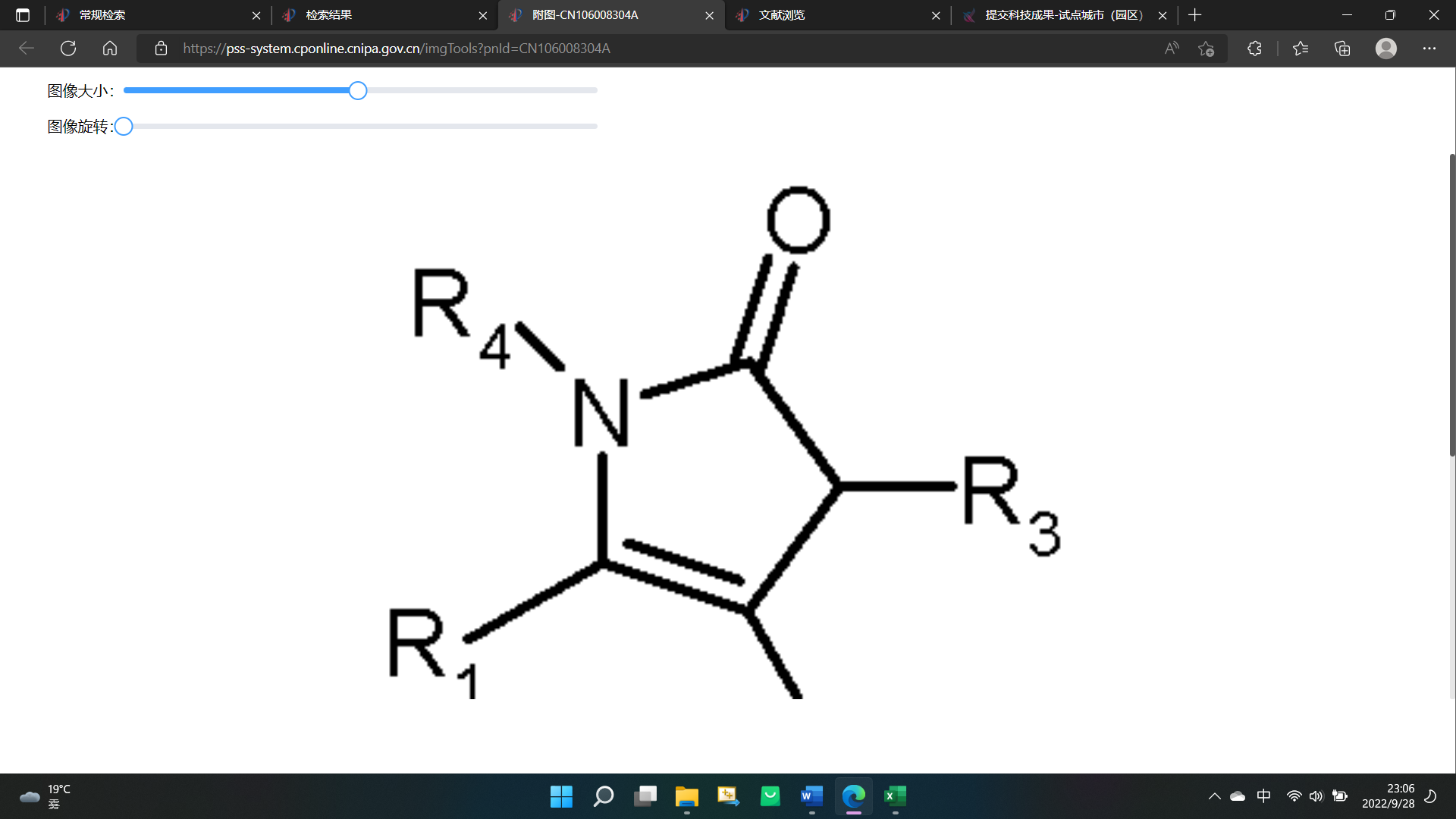Image resolution: width=1456 pixels, height=819 pixels.
Task: Open Settings and more ellipsis menu
Action: tap(1429, 49)
